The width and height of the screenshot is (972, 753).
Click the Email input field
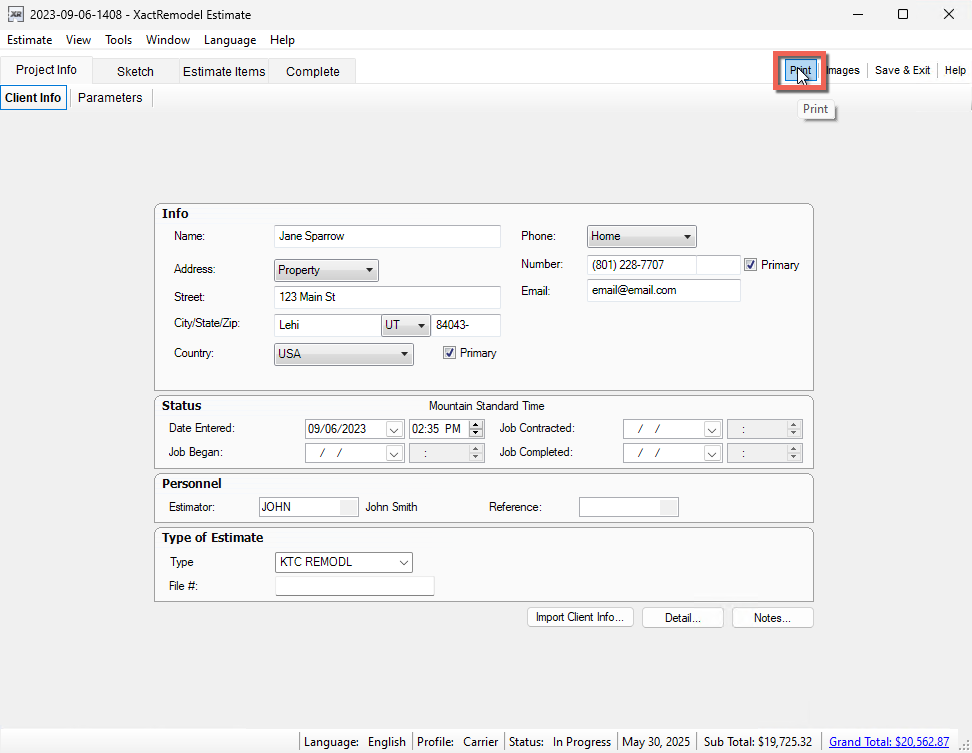point(663,290)
